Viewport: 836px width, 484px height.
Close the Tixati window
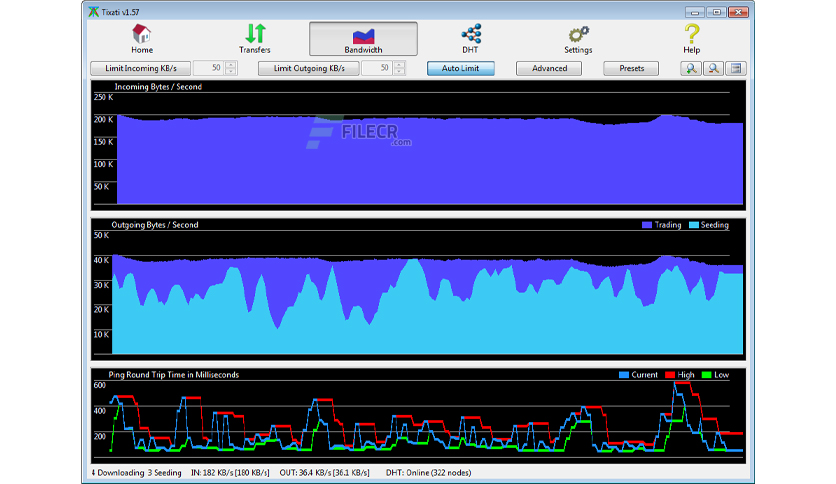[x=738, y=12]
